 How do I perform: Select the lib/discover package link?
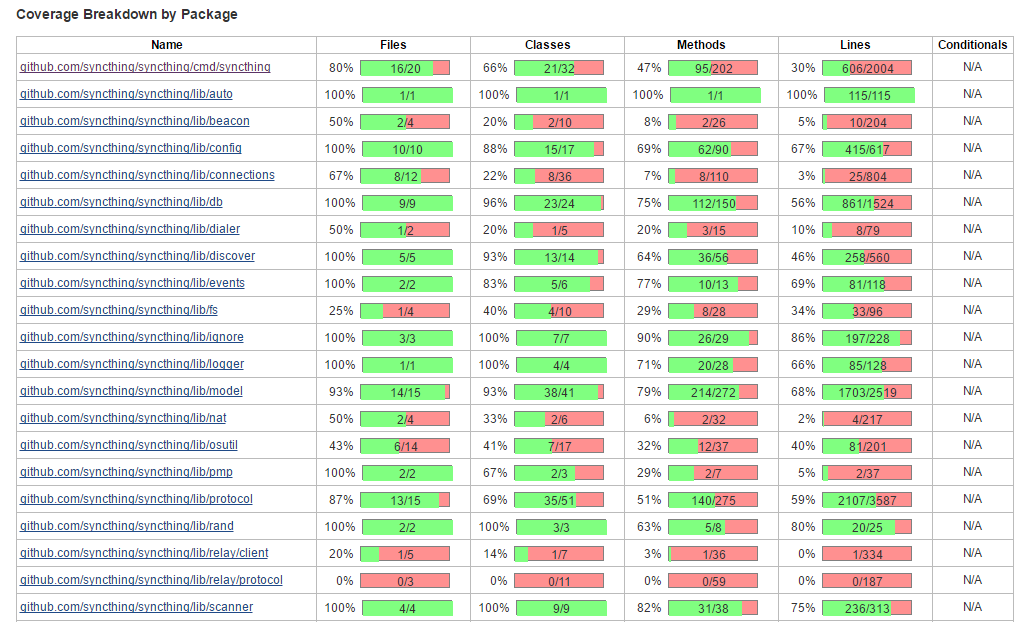(137, 256)
